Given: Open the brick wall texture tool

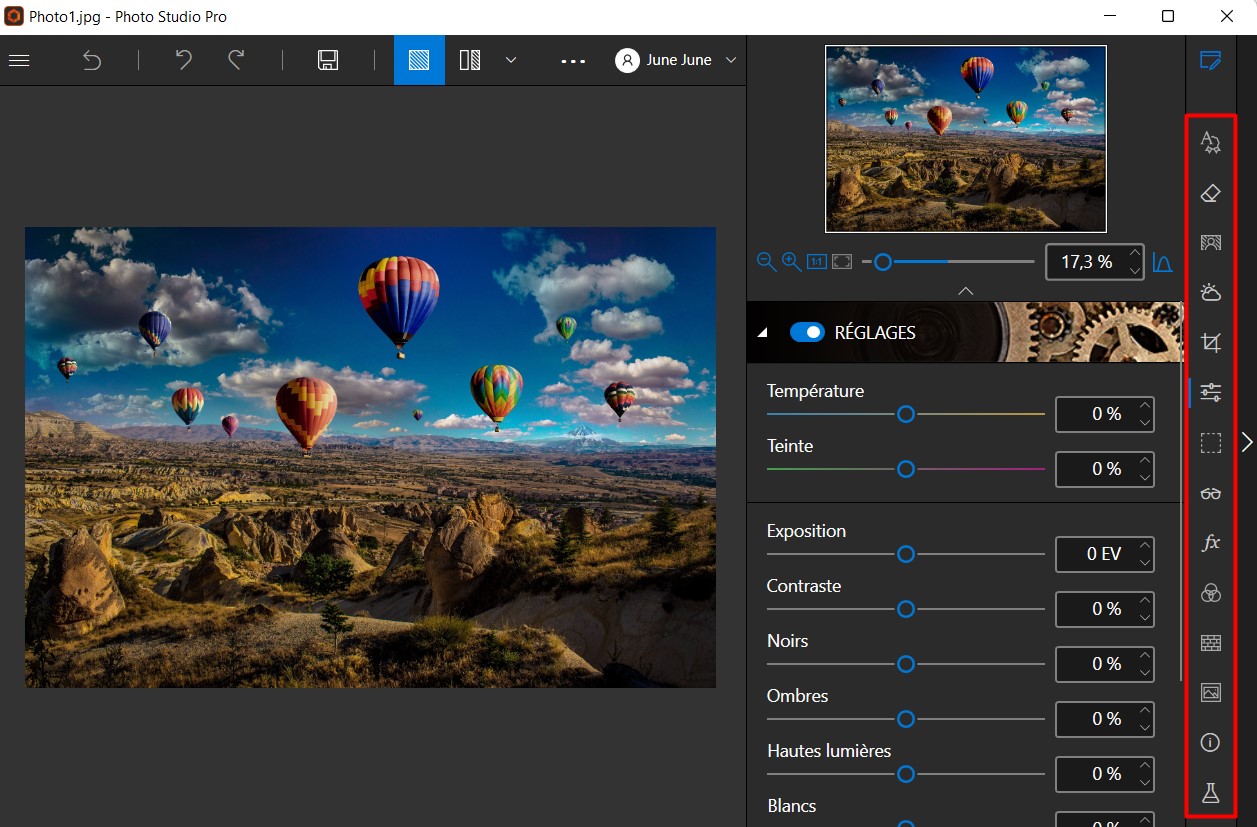Looking at the screenshot, I should point(1211,643).
